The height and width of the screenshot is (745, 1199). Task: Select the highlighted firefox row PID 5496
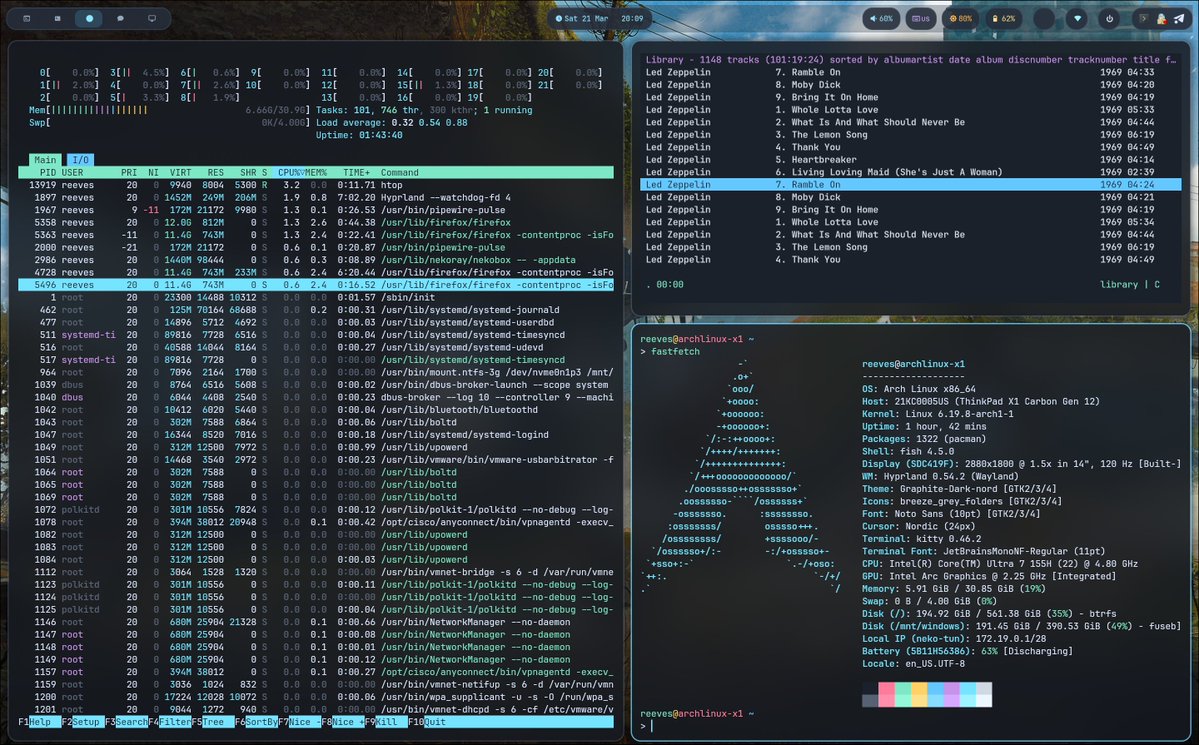click(316, 285)
